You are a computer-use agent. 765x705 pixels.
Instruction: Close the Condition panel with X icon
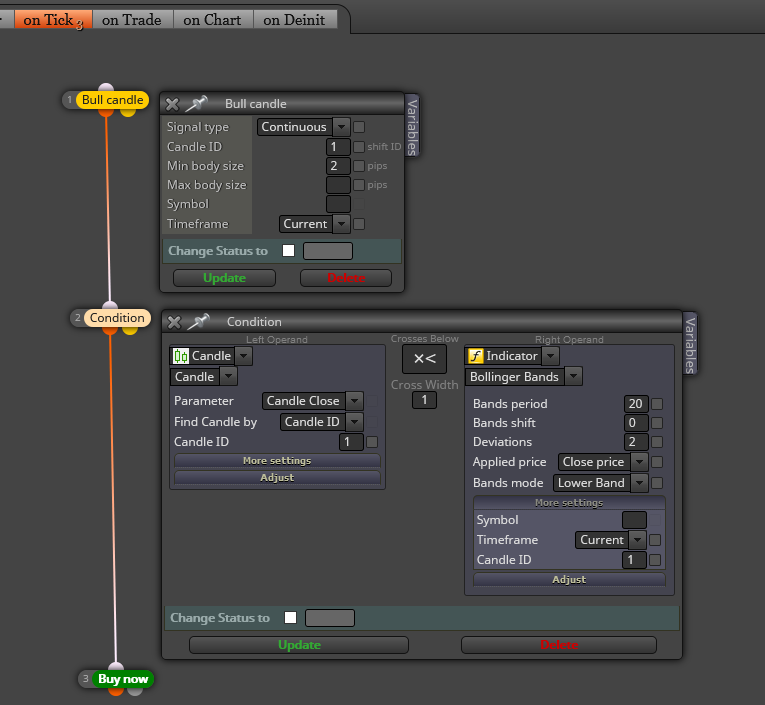point(174,322)
